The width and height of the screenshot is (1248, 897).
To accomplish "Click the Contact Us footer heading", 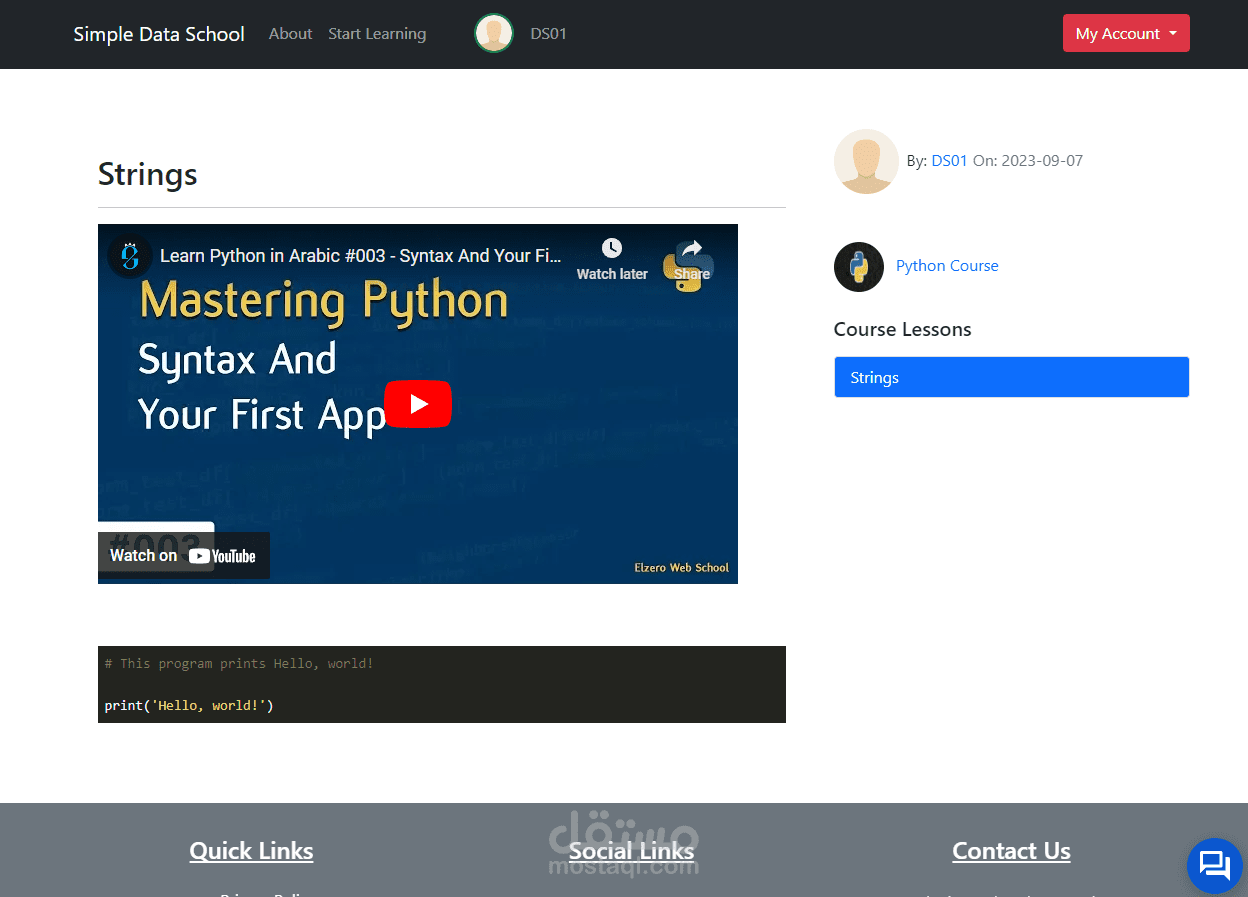I will pos(1011,851).
